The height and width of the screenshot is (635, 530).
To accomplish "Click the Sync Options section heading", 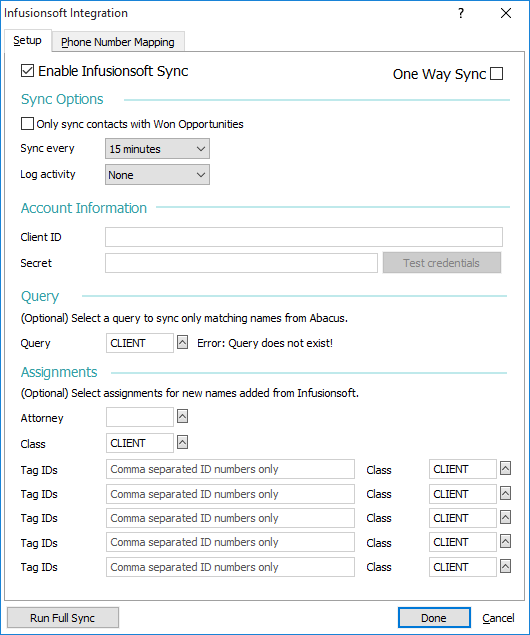I will (62, 99).
